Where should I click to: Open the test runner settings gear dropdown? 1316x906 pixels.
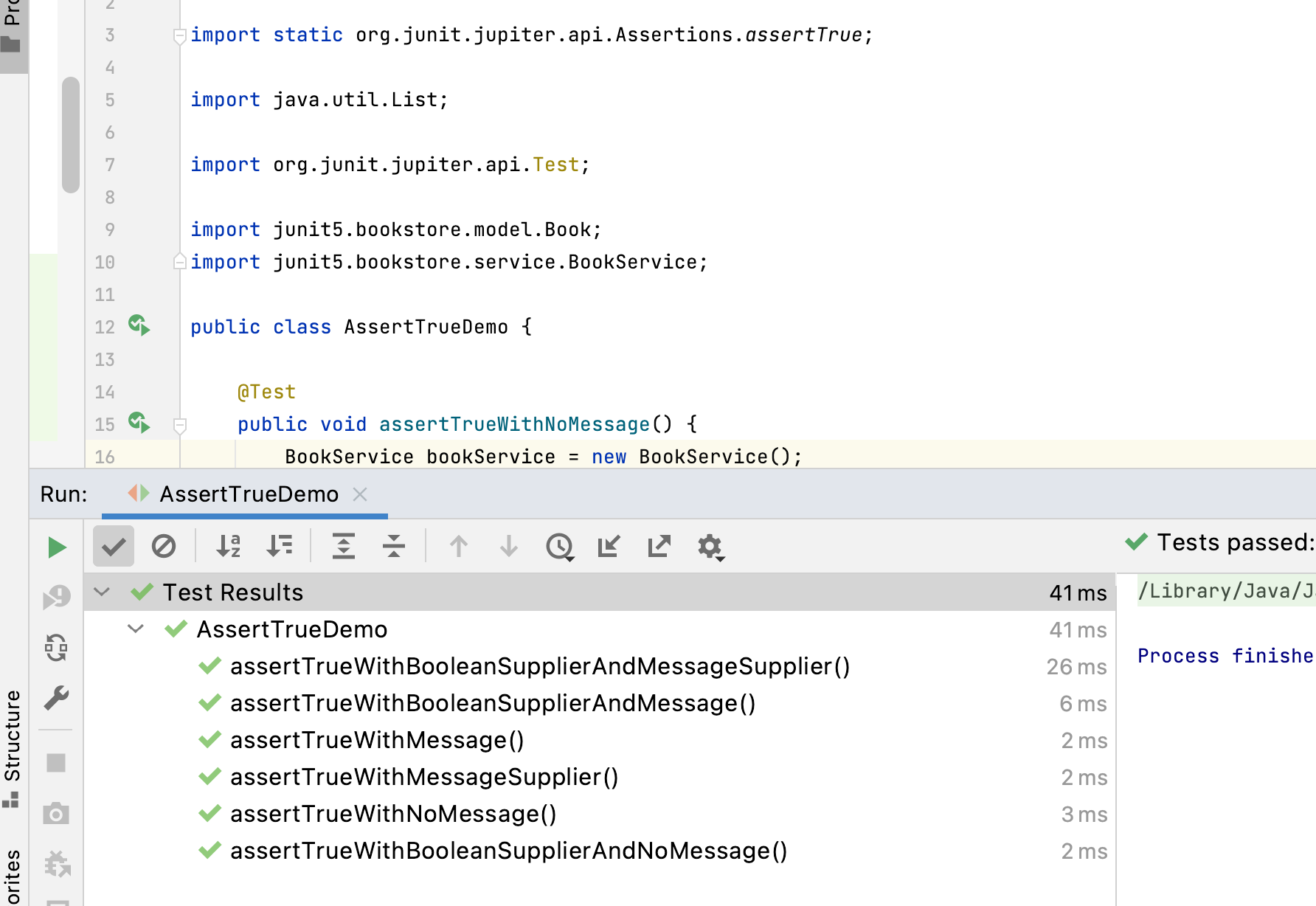coord(709,547)
